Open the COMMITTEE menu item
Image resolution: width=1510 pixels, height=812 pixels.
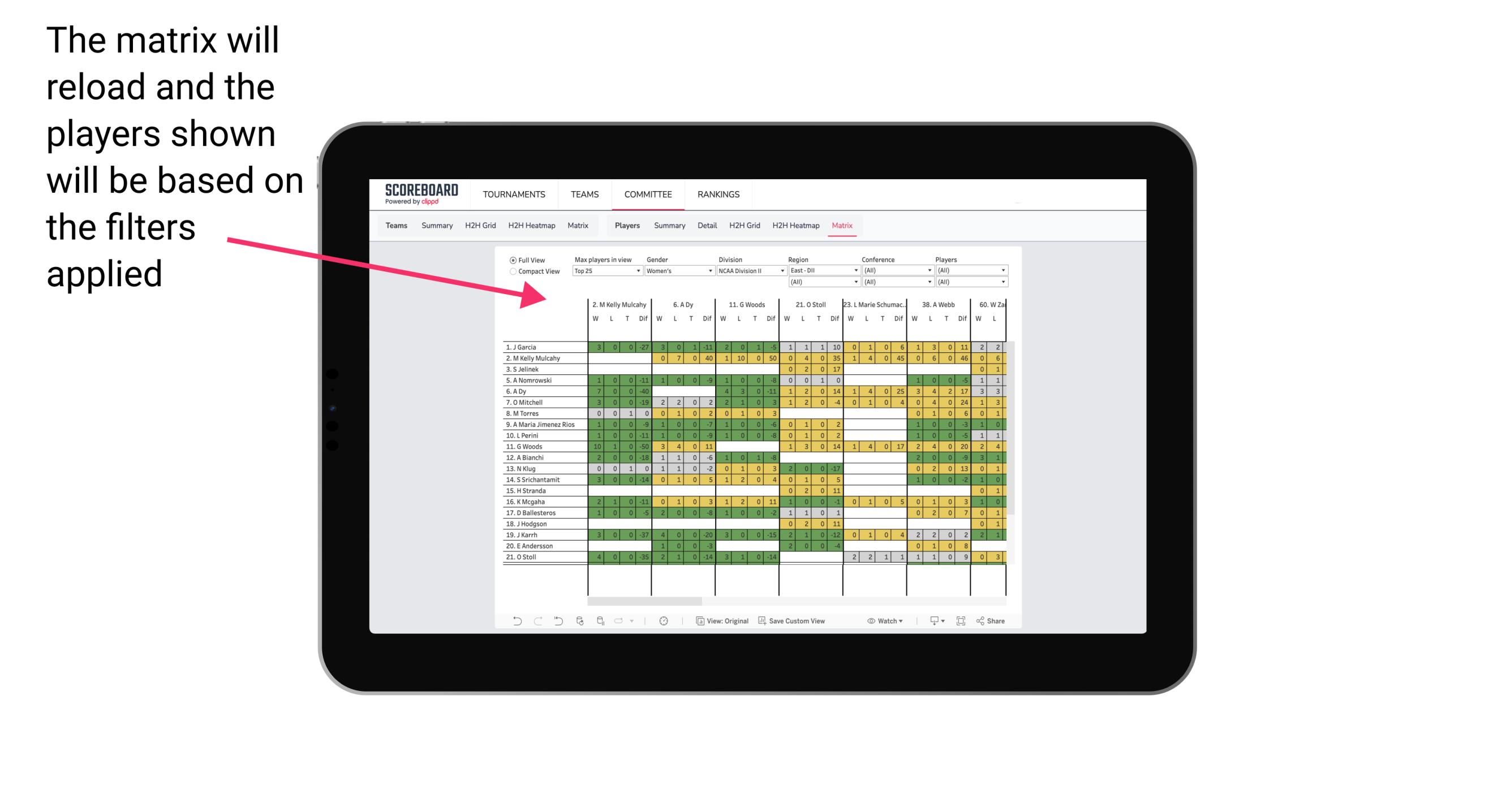point(649,194)
